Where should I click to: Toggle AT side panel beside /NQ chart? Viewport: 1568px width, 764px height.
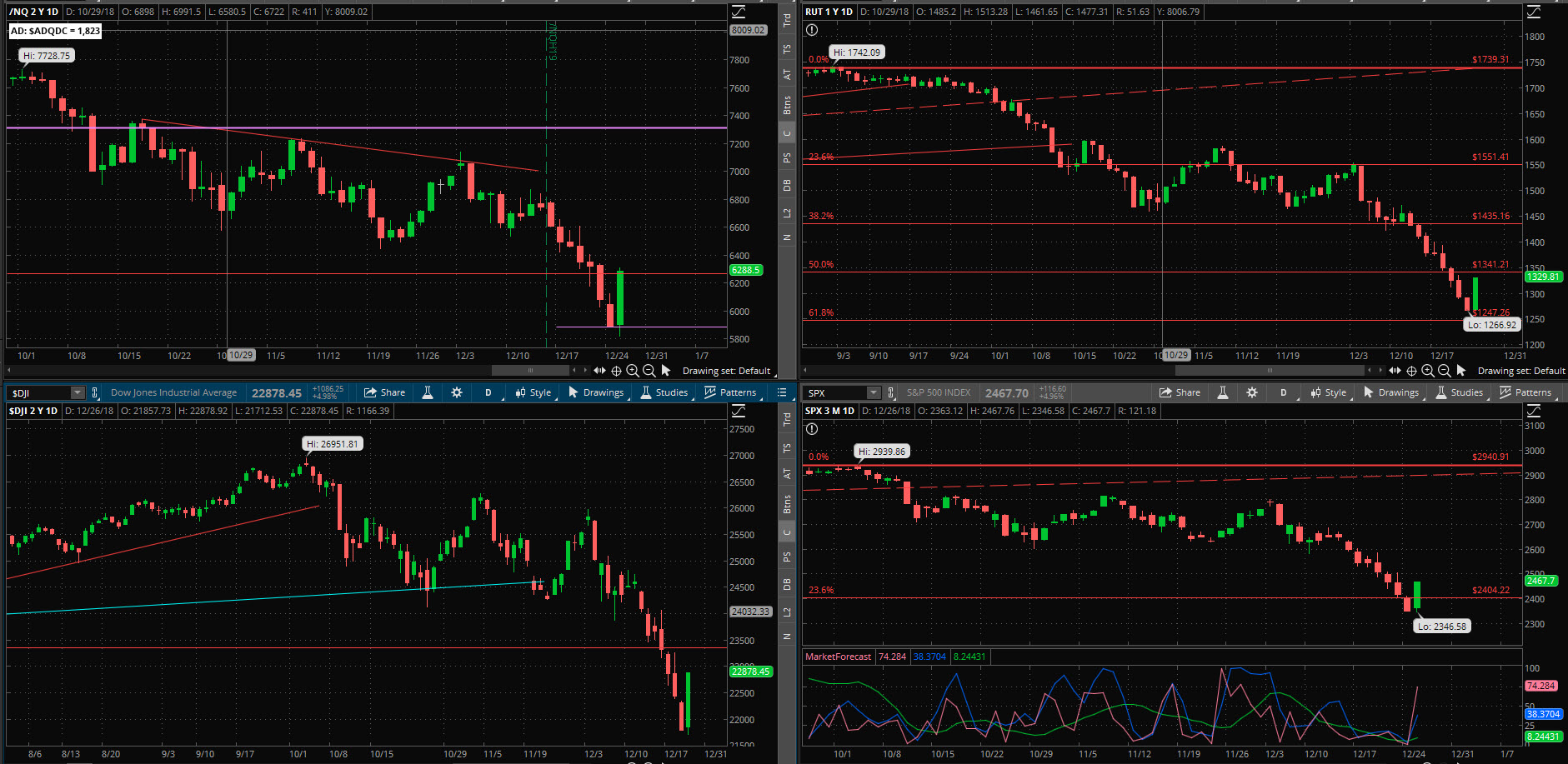pyautogui.click(x=787, y=74)
